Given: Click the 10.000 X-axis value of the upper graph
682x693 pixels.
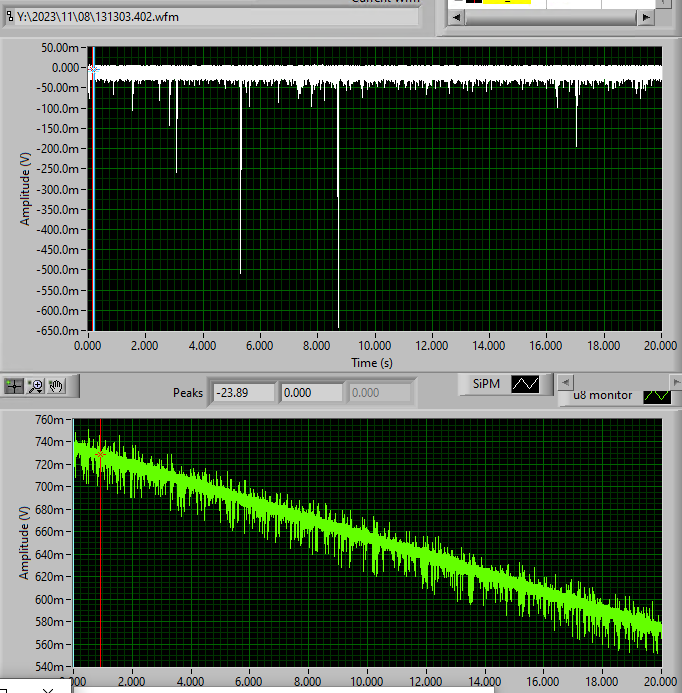Looking at the screenshot, I should [374, 346].
